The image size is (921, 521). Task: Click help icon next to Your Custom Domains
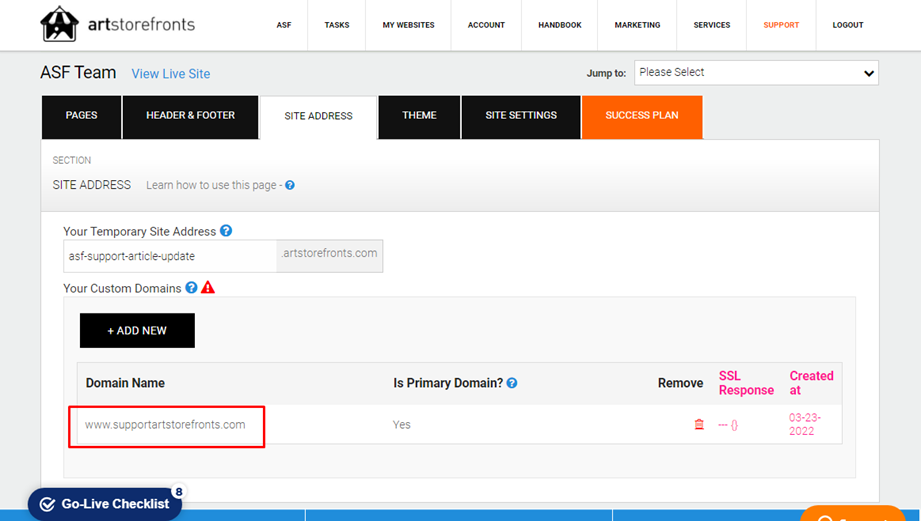191,288
